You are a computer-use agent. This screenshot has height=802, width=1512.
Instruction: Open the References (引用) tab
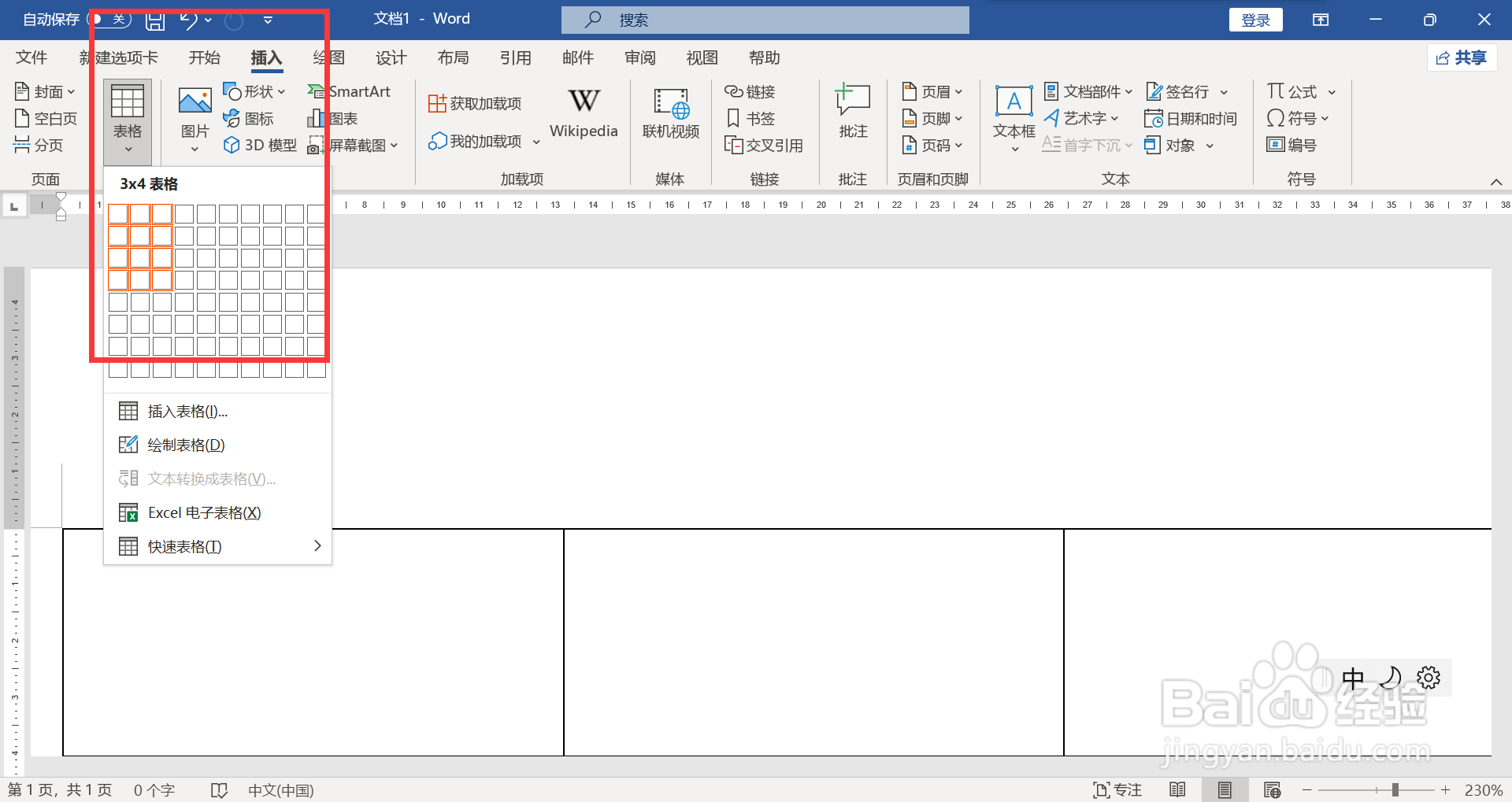click(516, 57)
